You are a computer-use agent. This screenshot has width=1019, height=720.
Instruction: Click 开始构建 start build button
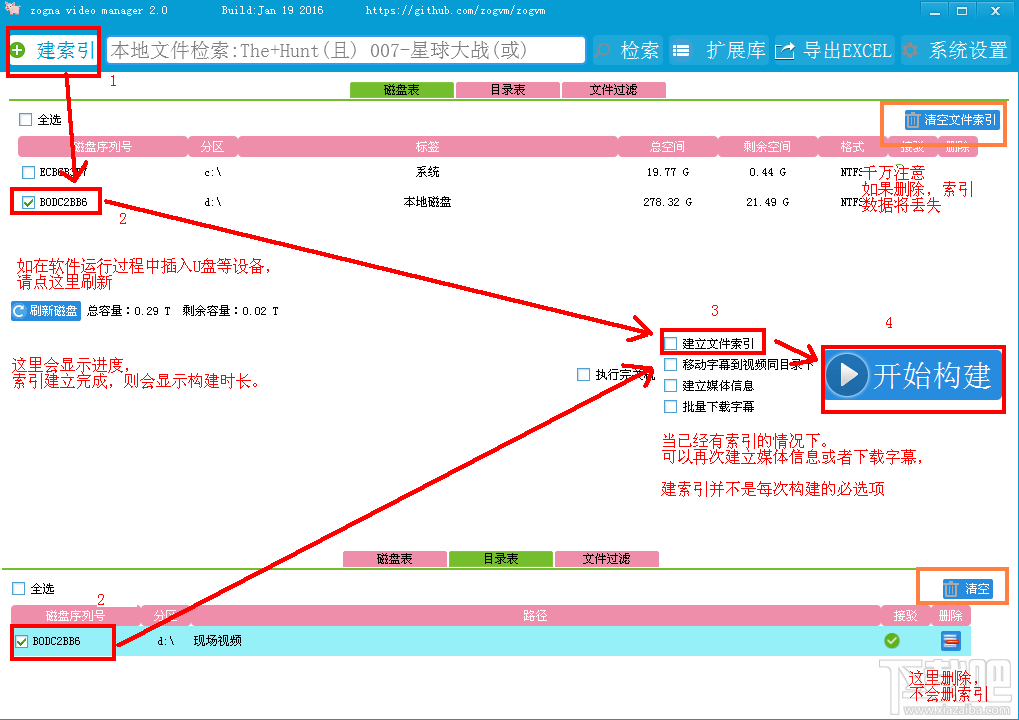pyautogui.click(x=912, y=375)
